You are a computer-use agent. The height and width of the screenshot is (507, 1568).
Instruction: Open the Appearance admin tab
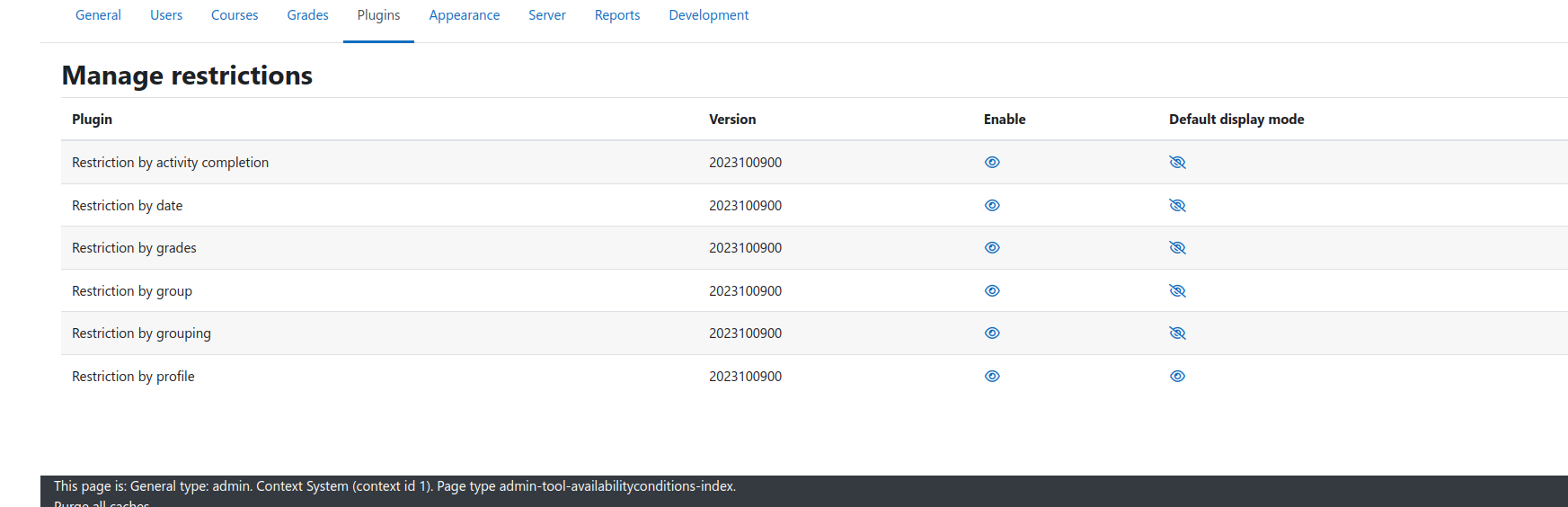[465, 15]
